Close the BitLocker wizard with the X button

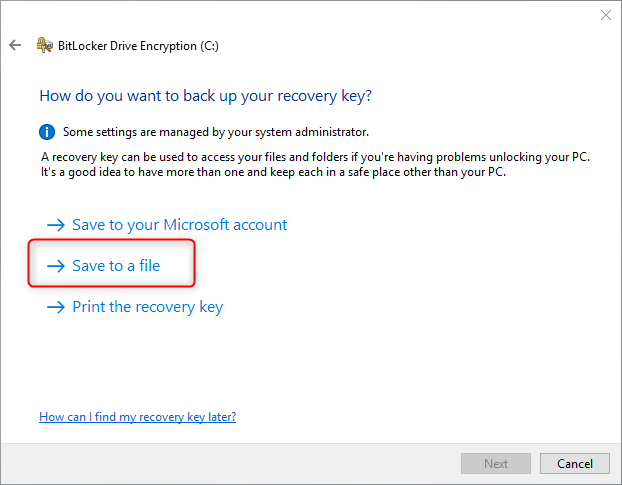[x=605, y=15]
